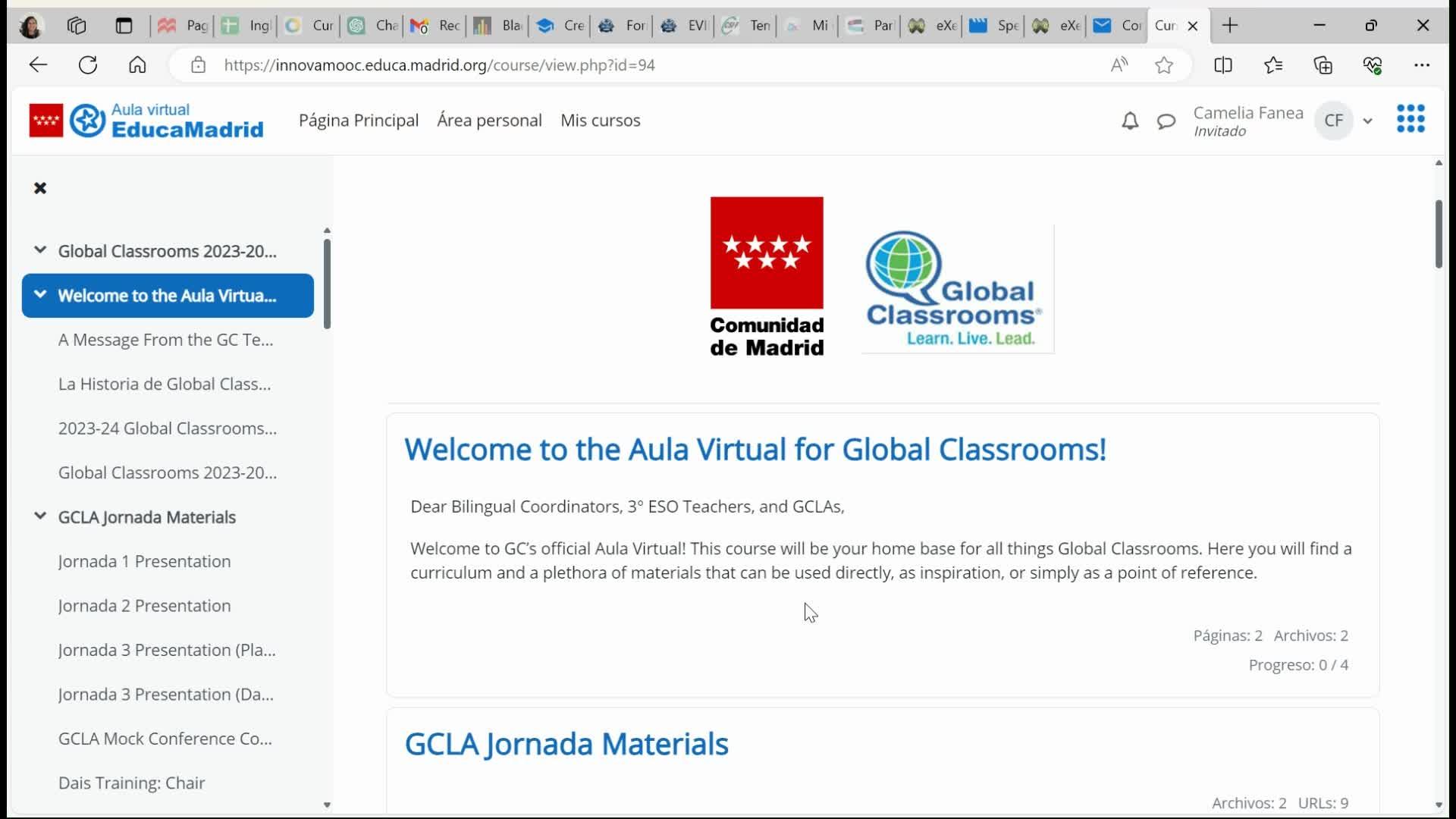
Task: Go to browser home icon
Action: pyautogui.click(x=137, y=65)
